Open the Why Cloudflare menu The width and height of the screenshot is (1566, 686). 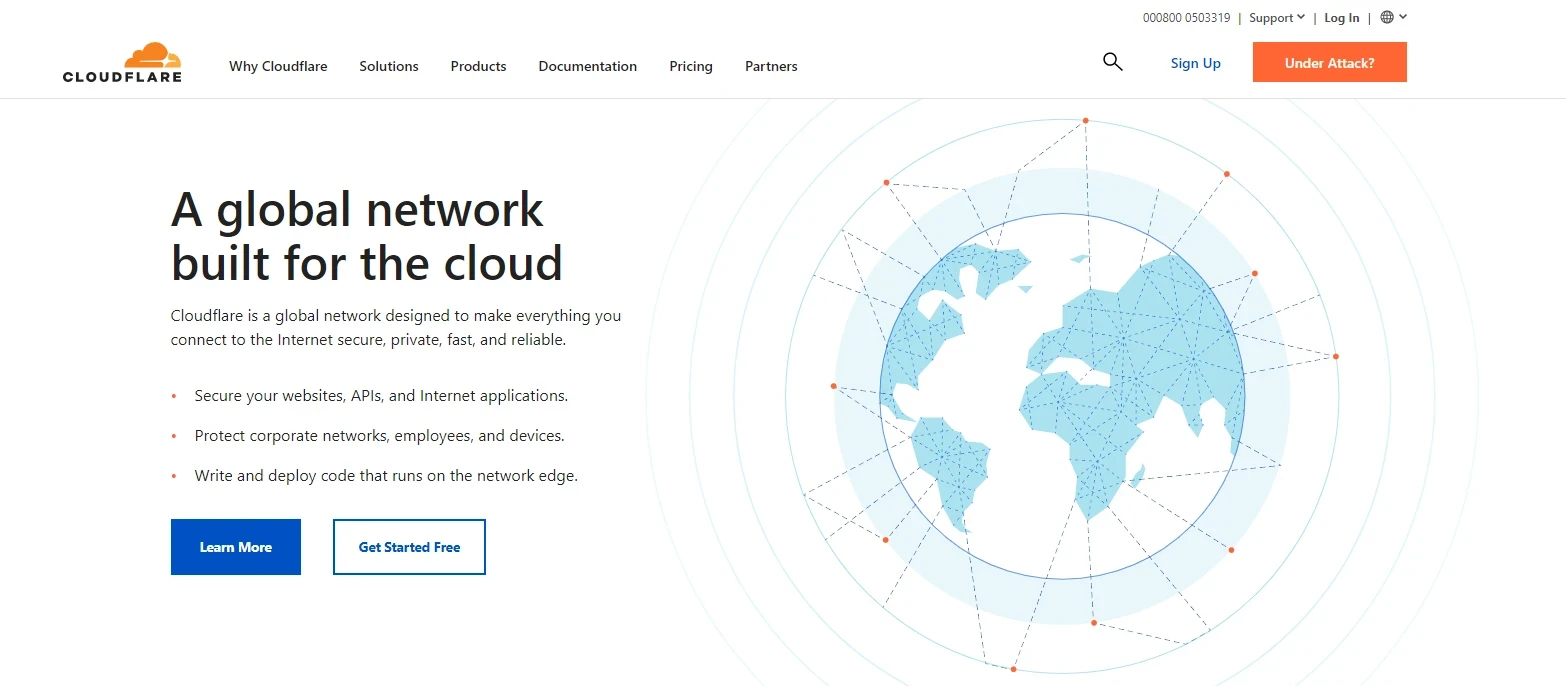pyautogui.click(x=278, y=66)
